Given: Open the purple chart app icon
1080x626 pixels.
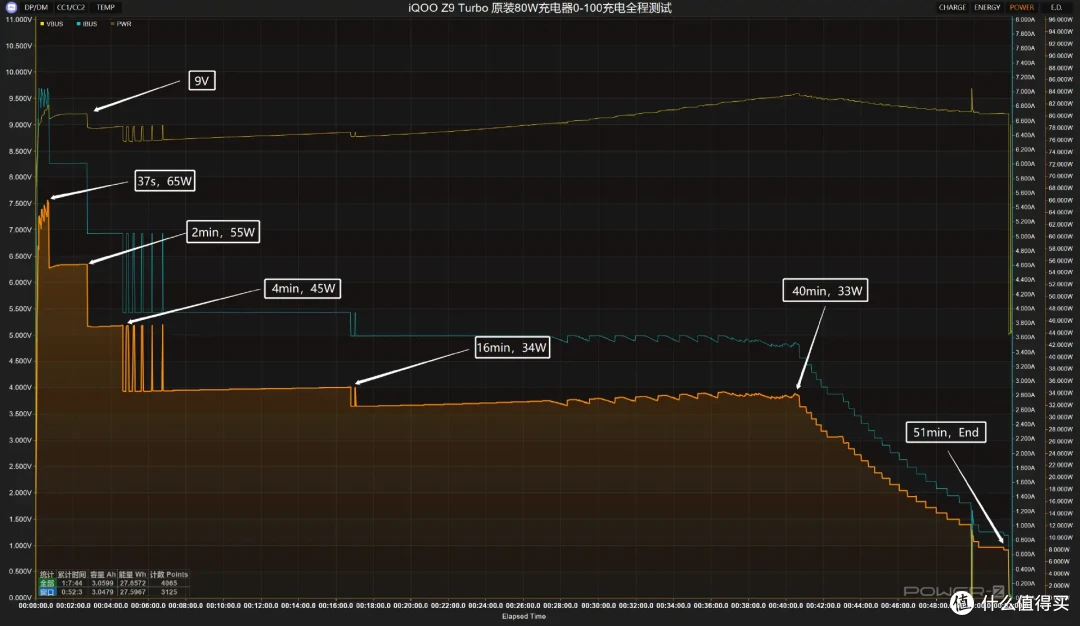Looking at the screenshot, I should (x=11, y=7).
